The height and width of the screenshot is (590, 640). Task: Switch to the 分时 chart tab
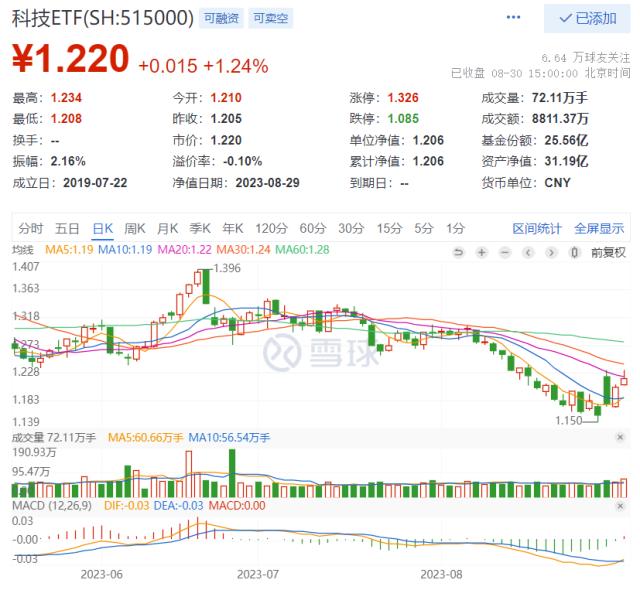pyautogui.click(x=31, y=228)
